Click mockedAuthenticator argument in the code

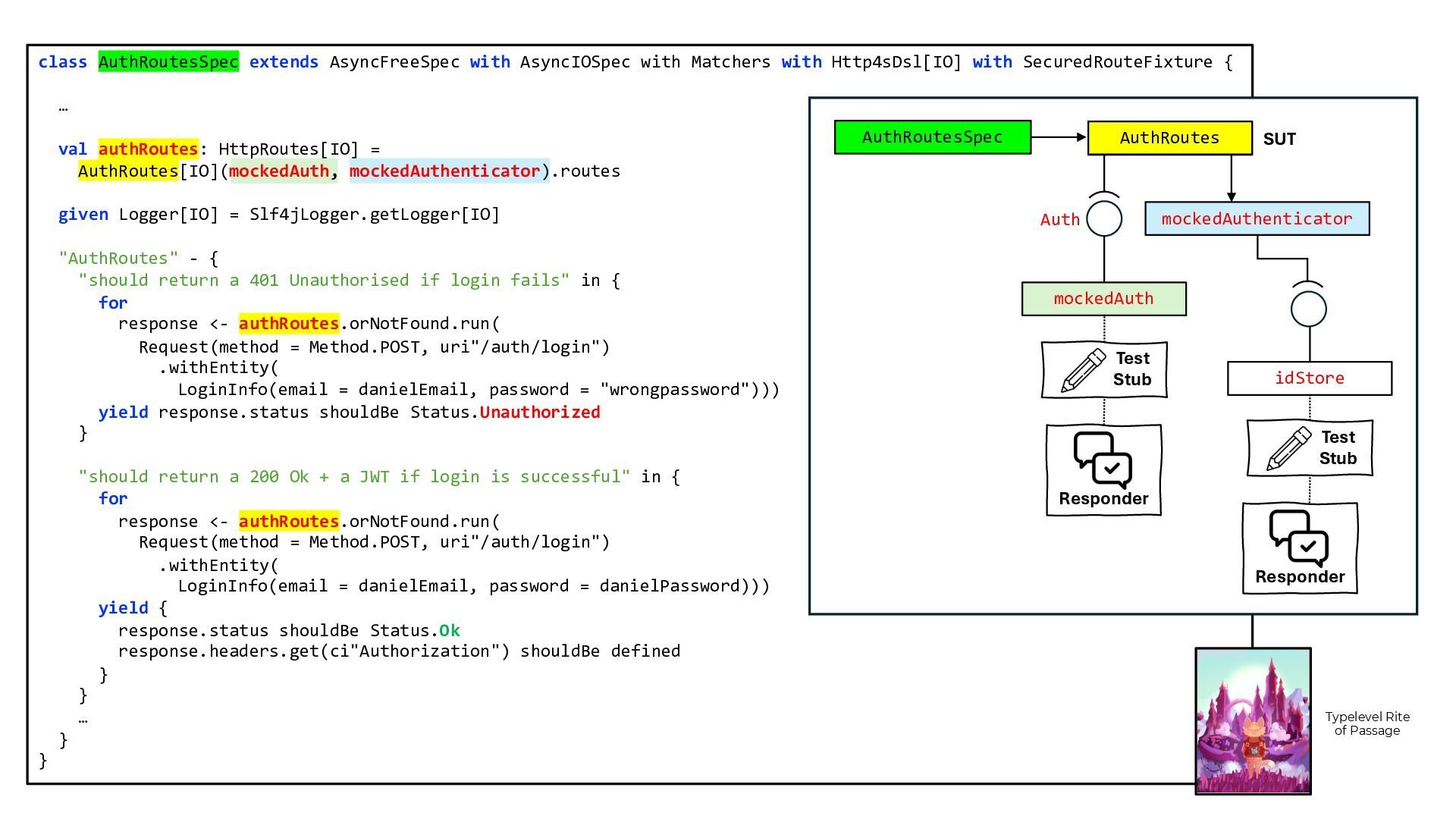444,171
